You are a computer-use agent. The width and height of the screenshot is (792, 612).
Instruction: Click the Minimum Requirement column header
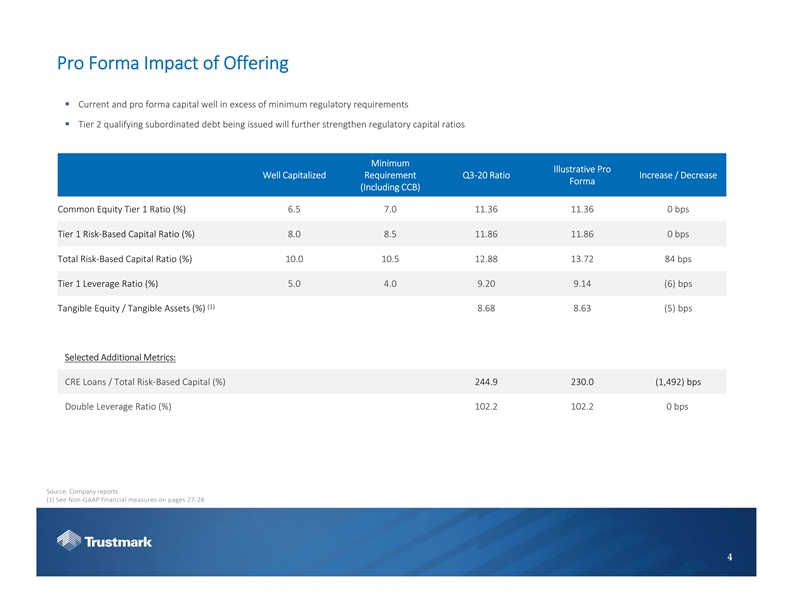(390, 175)
